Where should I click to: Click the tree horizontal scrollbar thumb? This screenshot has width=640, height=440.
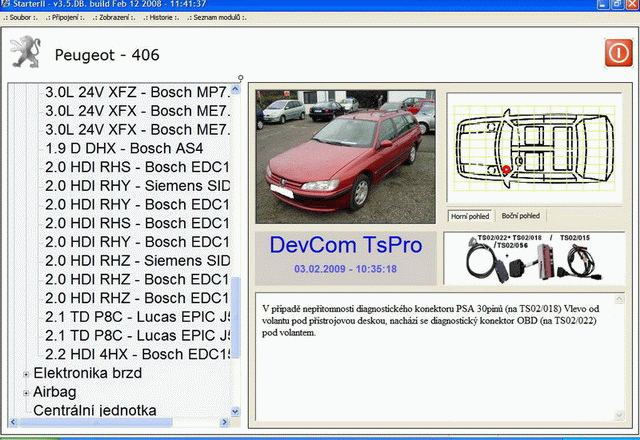click(x=96, y=422)
